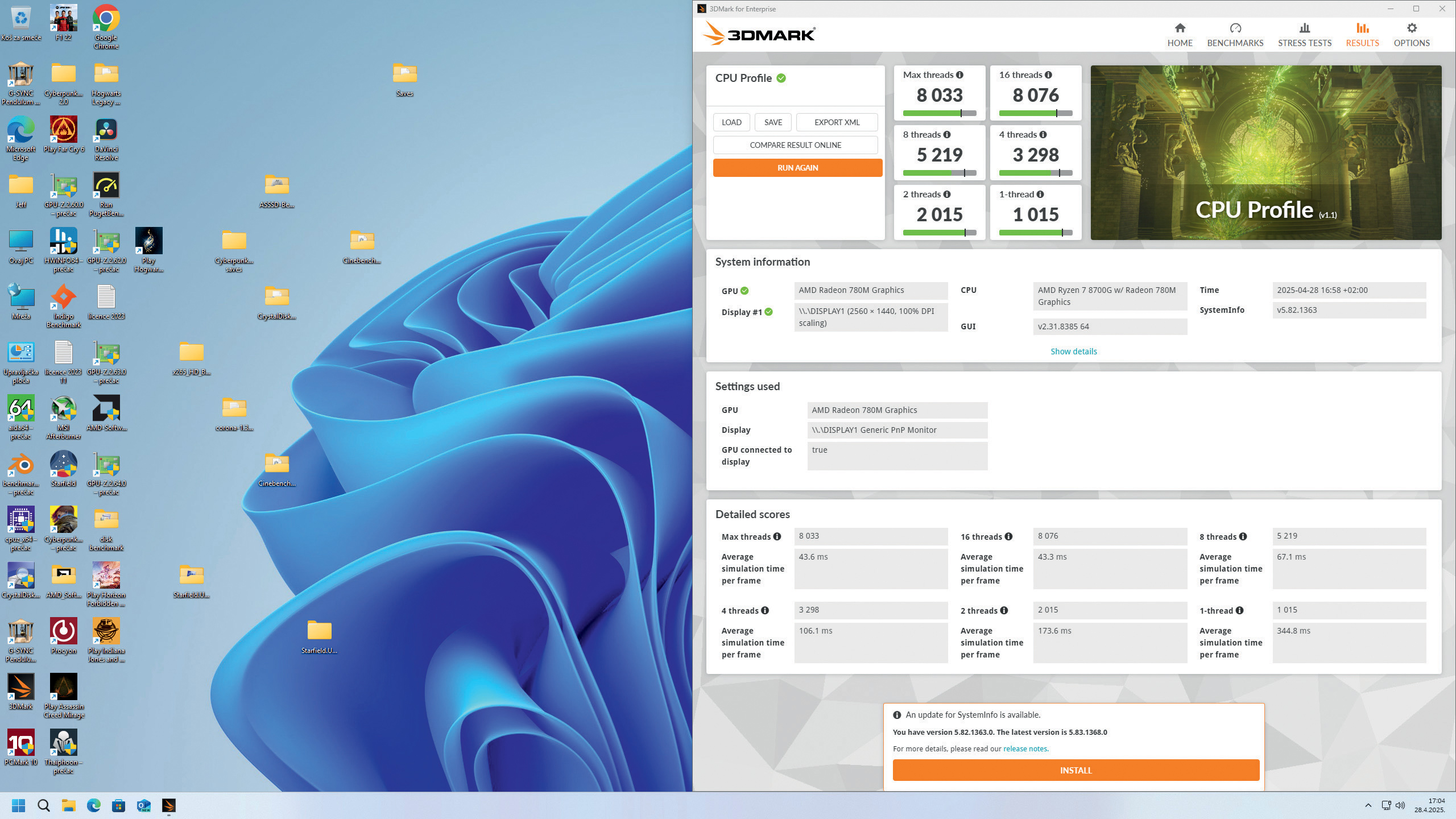The image size is (1456, 819).
Task: Select the 3DMark desktop shortcut
Action: tap(20, 692)
